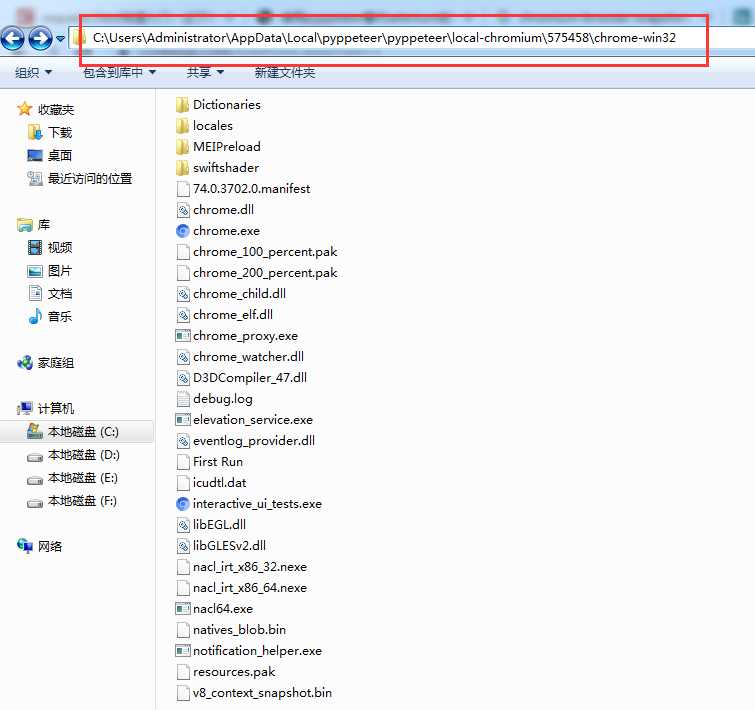Image resolution: width=755 pixels, height=710 pixels.
Task: Select file icudtl.dat
Action: [211, 483]
